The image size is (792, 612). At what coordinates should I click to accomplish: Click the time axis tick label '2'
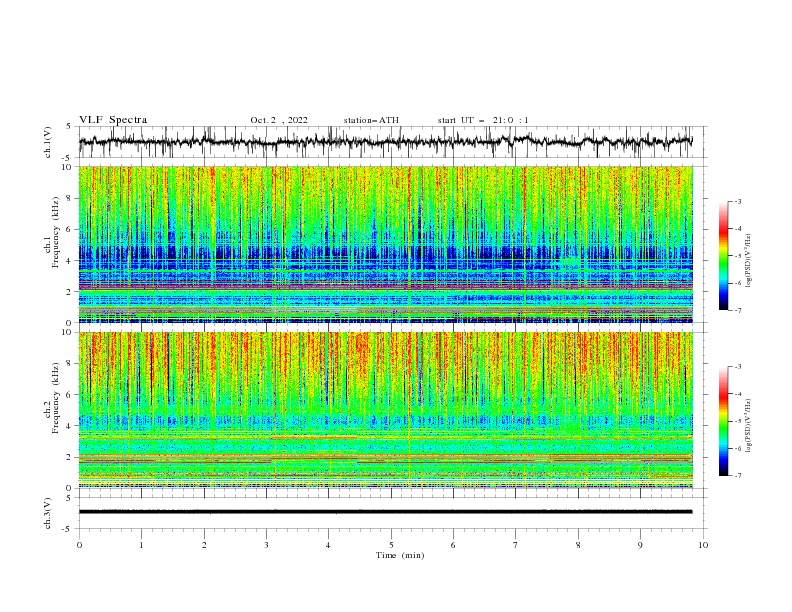click(204, 545)
